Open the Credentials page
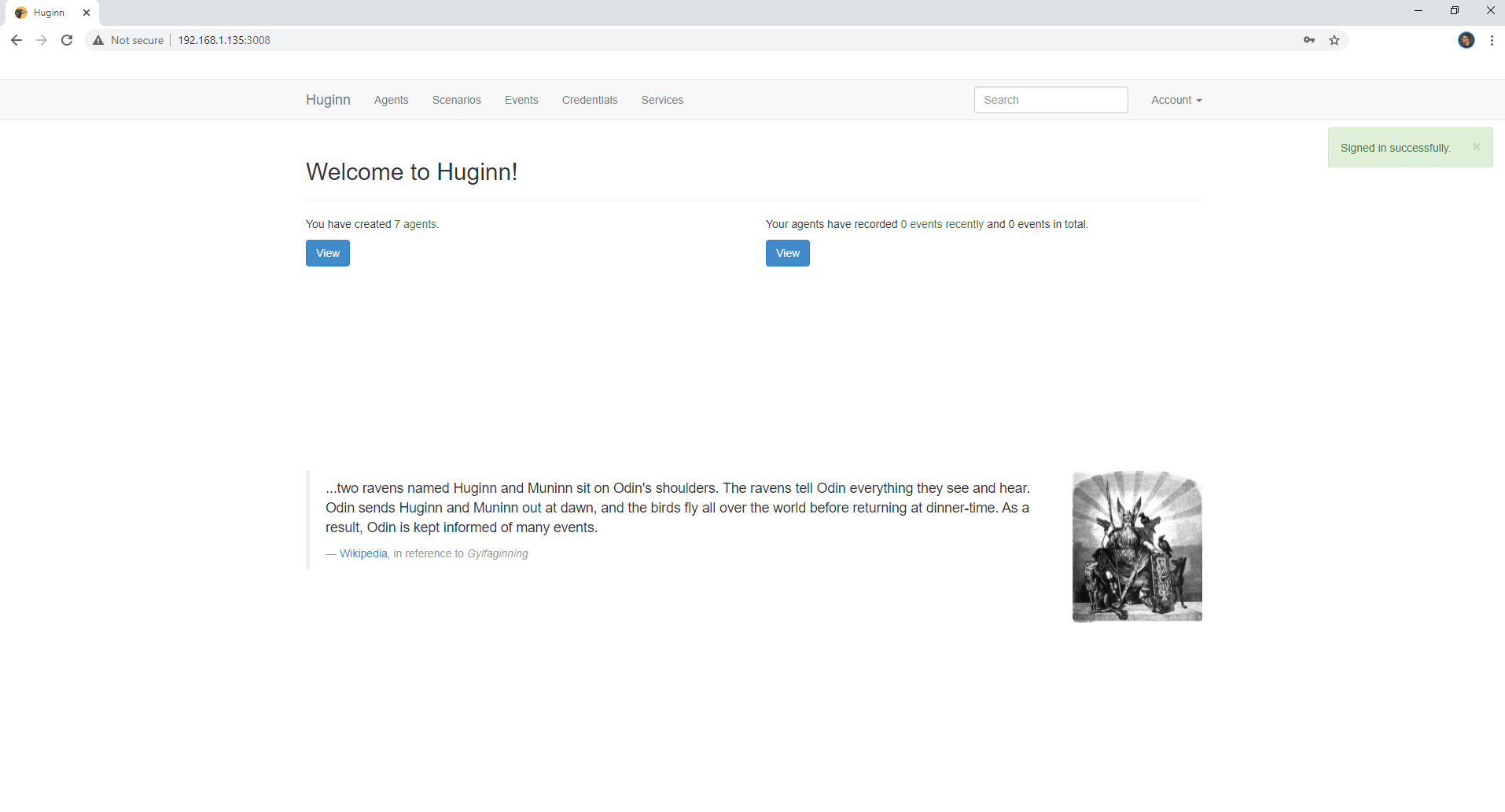 pyautogui.click(x=590, y=100)
